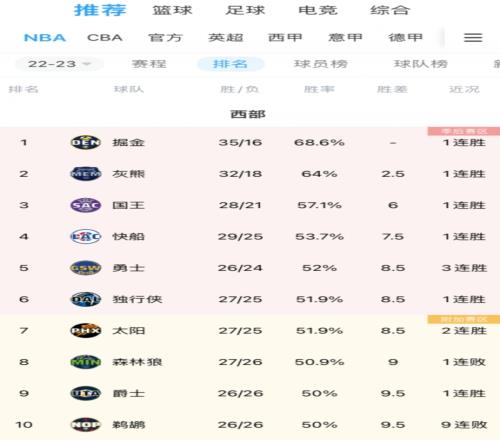Image resolution: width=500 pixels, height=440 pixels.
Task: Open the 球员榜 player rankings tab
Action: (x=321, y=64)
